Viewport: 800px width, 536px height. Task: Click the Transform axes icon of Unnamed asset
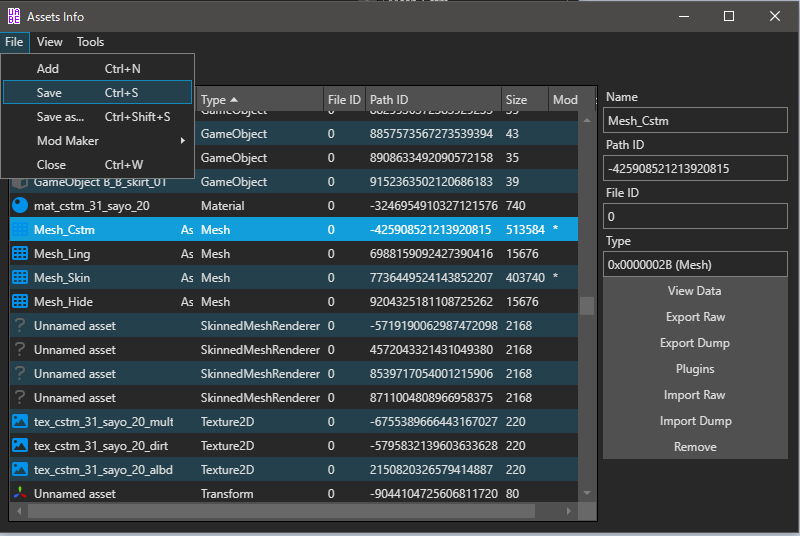20,493
